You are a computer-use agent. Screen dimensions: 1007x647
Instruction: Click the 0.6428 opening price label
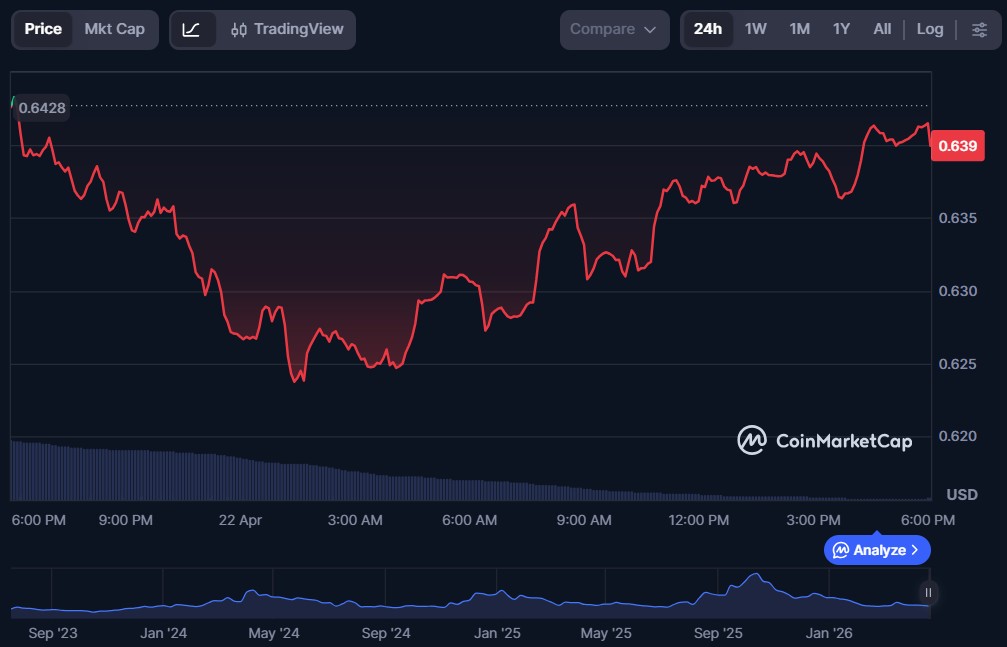pos(41,107)
